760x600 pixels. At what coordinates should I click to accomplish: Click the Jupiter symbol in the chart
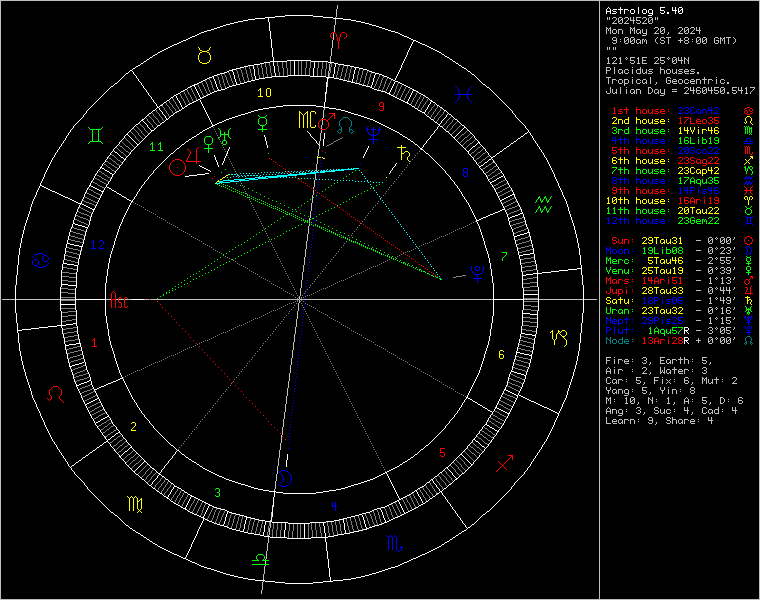pyautogui.click(x=193, y=155)
